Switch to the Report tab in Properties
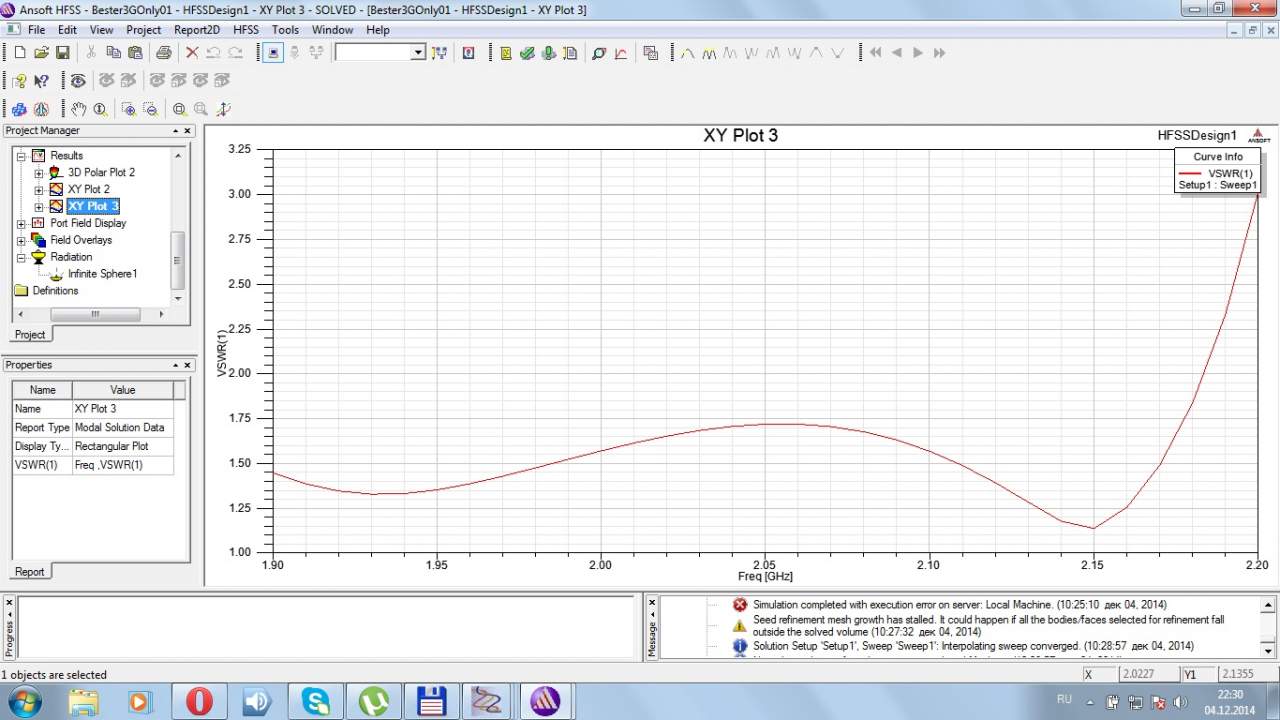This screenshot has height=720, width=1280. 29,572
